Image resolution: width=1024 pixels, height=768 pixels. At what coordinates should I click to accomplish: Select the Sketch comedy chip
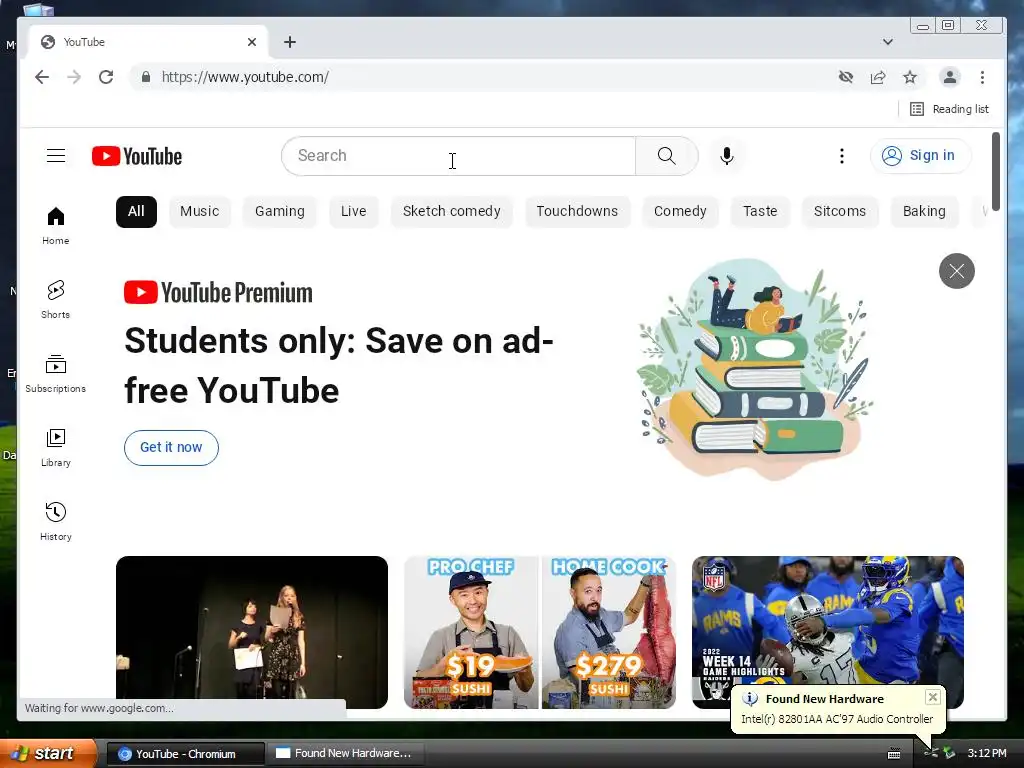451,212
